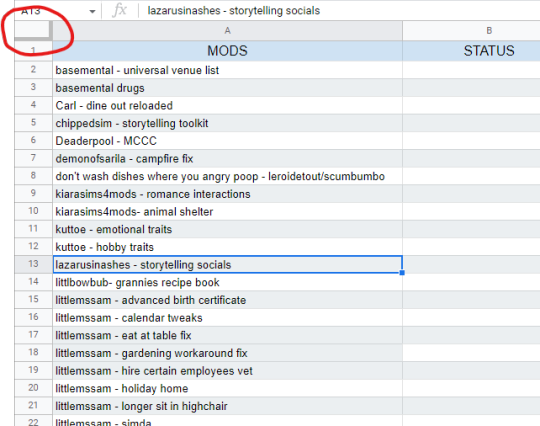Select column A header
Screen dimensions: 540x426
coord(227,31)
